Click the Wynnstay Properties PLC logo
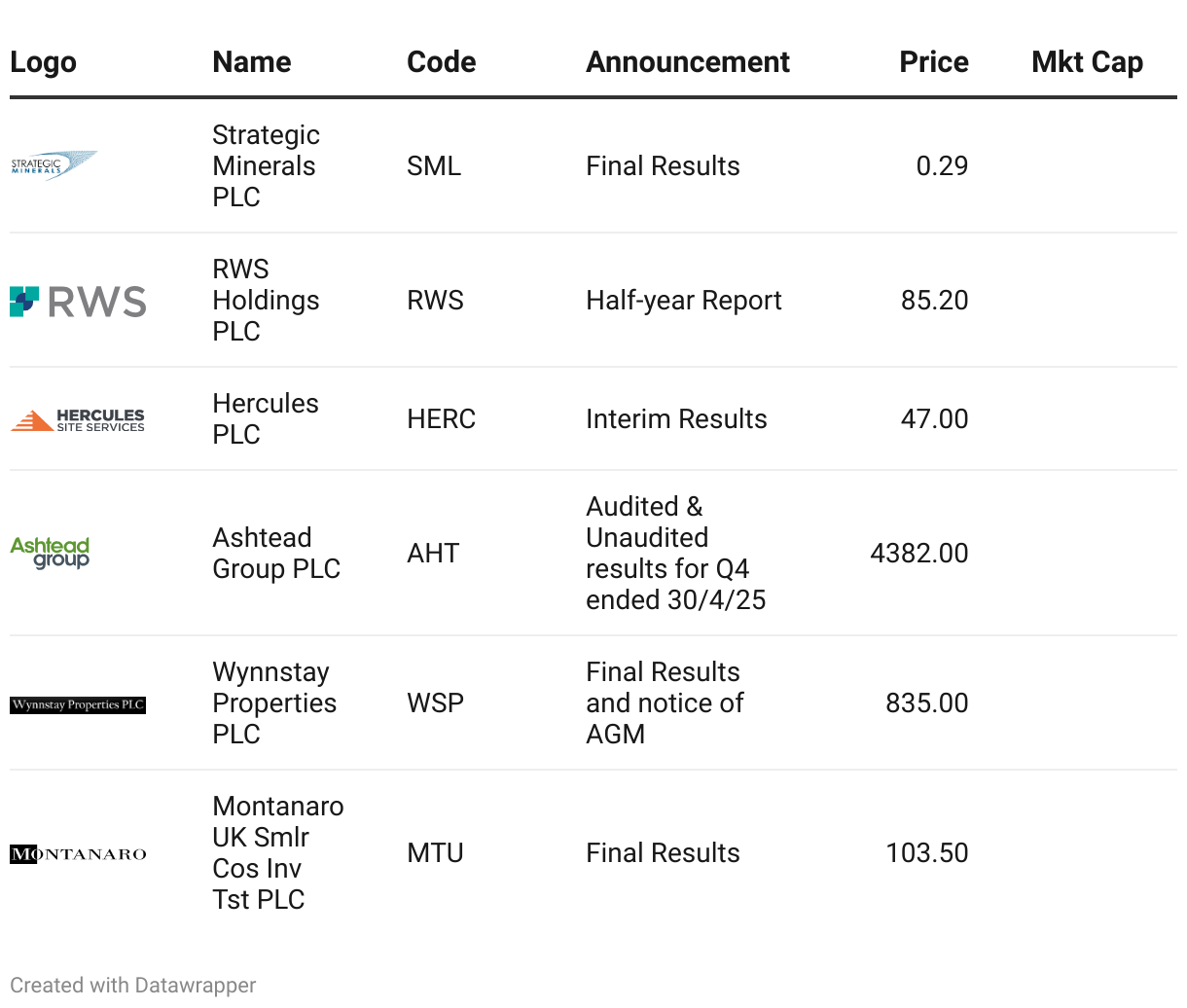This screenshot has height=1008, width=1187. [78, 704]
